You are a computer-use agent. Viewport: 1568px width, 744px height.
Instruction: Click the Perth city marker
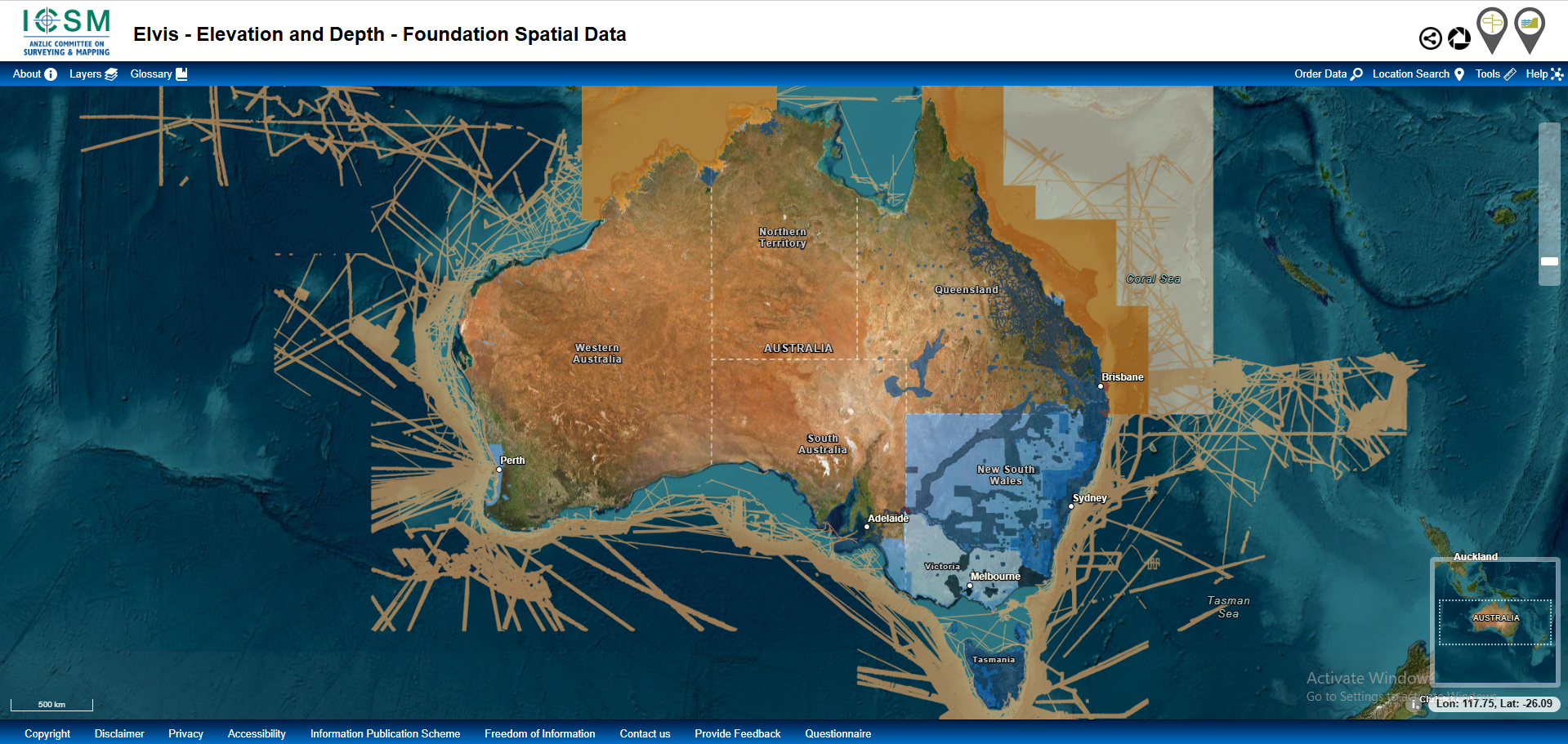[x=499, y=470]
